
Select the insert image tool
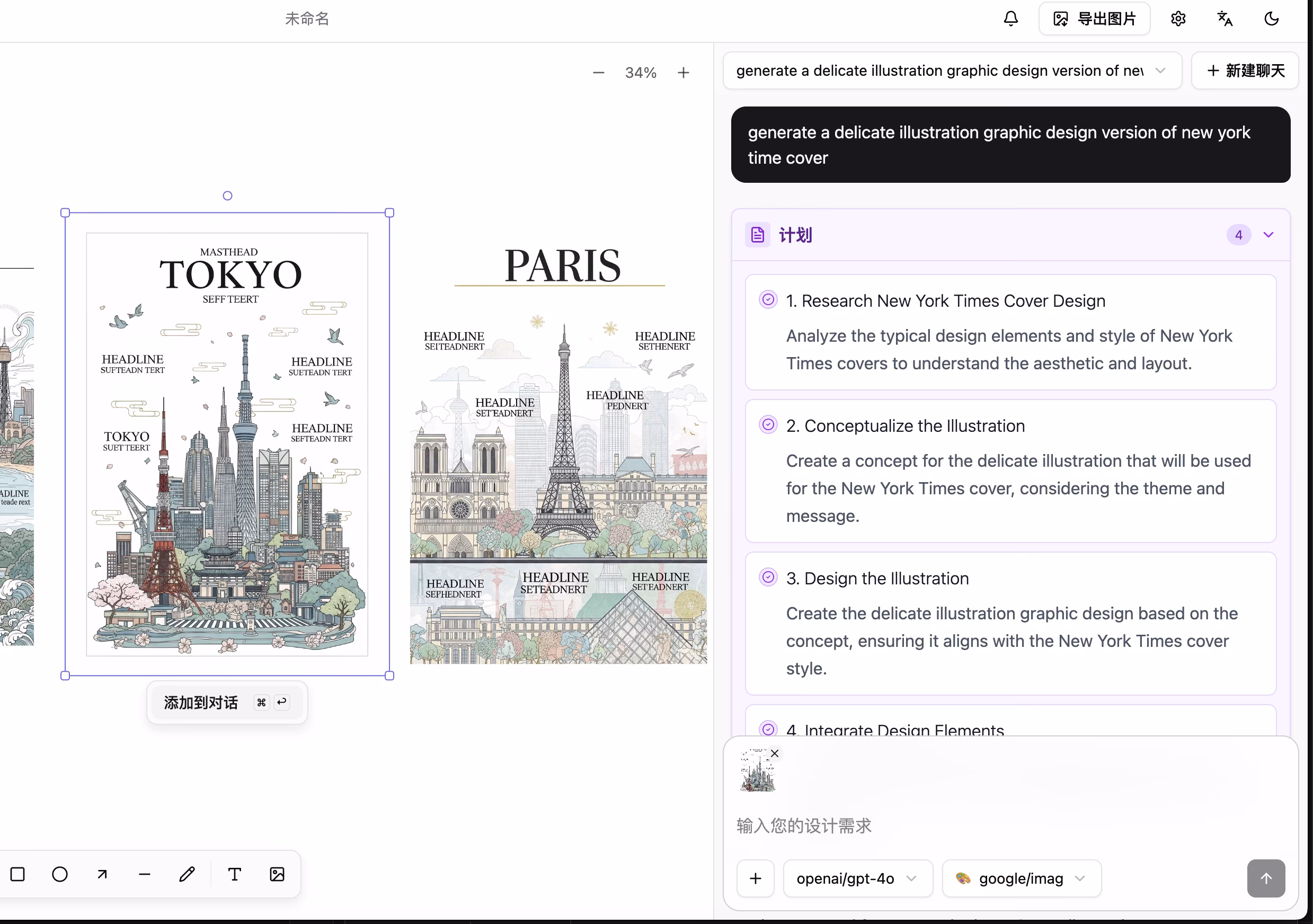click(277, 874)
